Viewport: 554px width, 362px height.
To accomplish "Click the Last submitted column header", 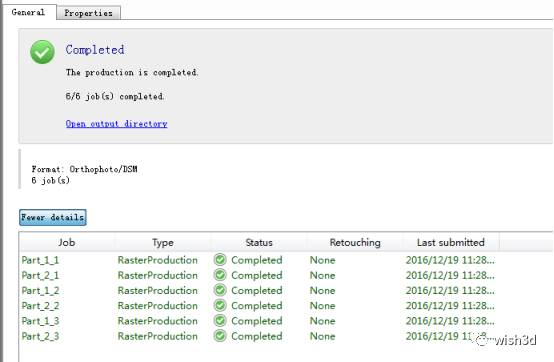I will pos(451,242).
